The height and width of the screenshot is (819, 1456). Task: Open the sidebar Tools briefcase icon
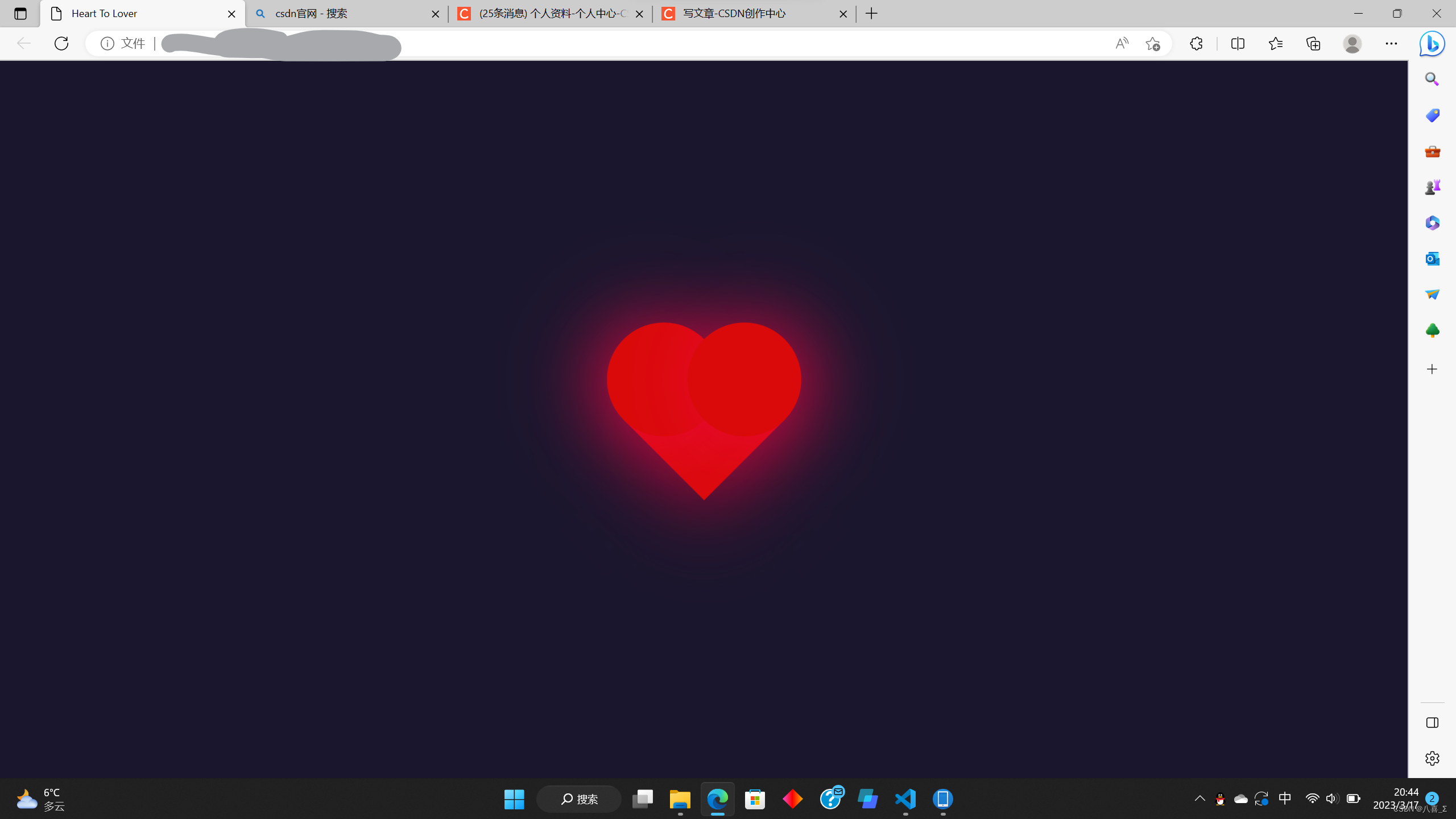pos(1432,151)
